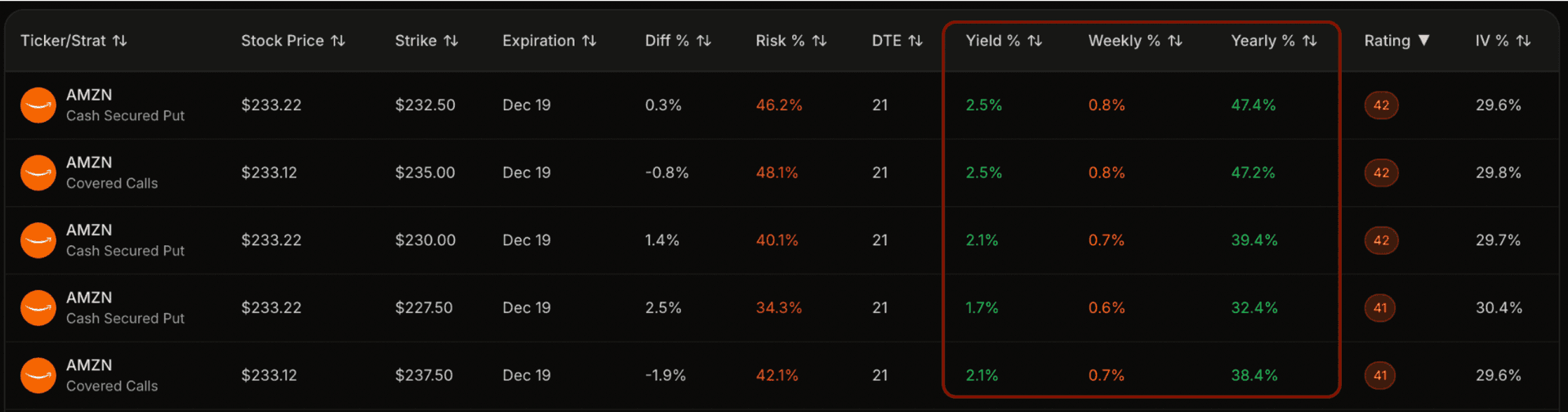Click Diff % sort arrows

coord(704,41)
